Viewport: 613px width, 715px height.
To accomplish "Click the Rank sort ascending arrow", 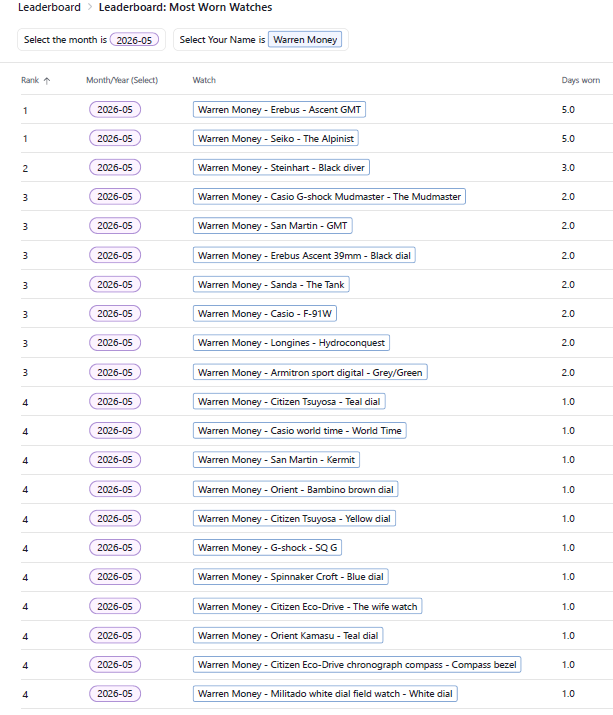I will click(47, 81).
